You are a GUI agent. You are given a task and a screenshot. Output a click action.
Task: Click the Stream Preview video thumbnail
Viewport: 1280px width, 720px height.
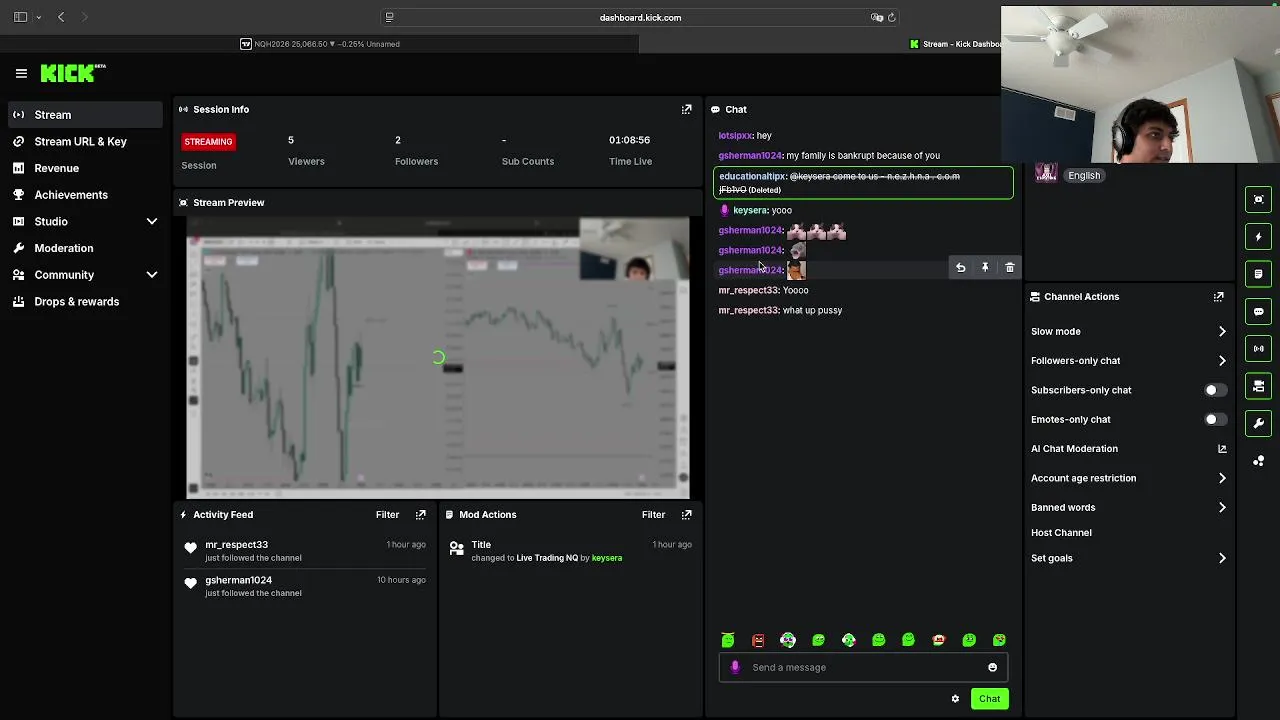438,358
